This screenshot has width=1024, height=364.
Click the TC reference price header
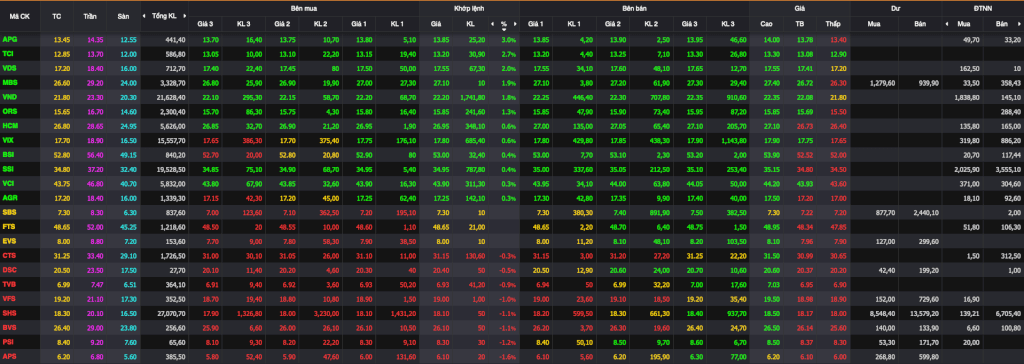click(57, 16)
